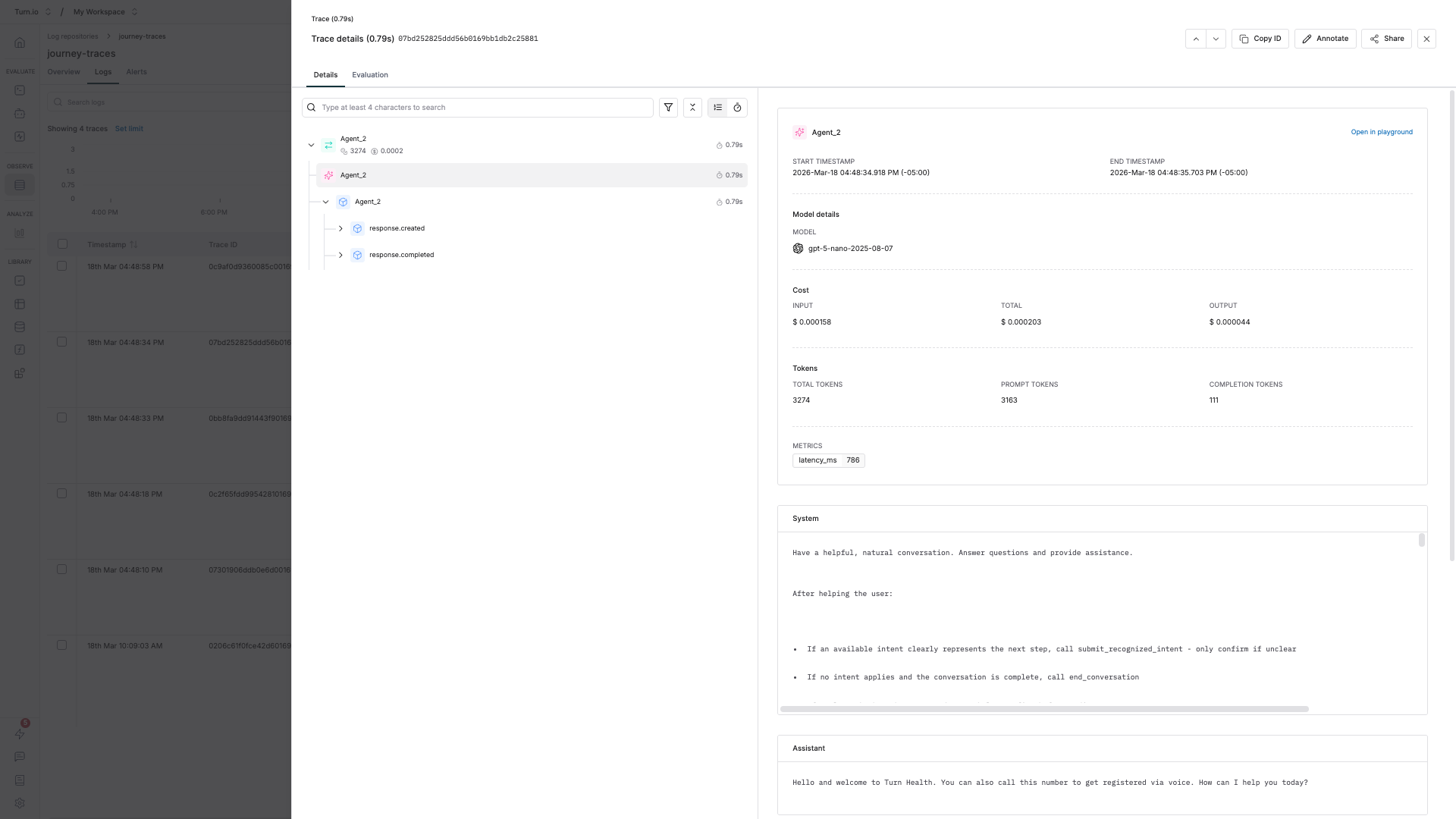Close the trace details panel
Viewport: 1456px width, 819px height.
(x=1426, y=39)
